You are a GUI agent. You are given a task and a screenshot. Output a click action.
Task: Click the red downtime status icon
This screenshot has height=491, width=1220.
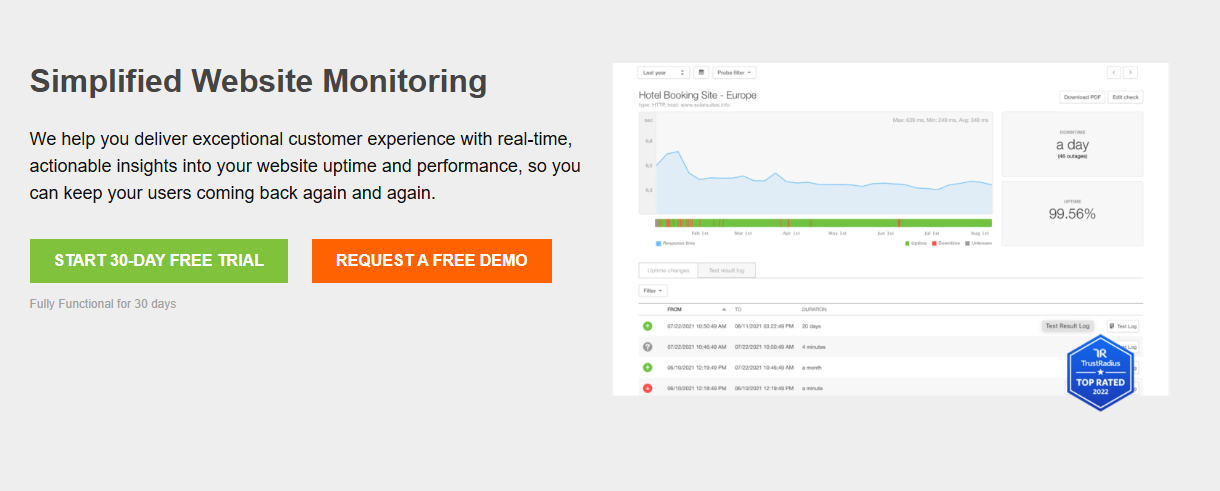(x=647, y=388)
